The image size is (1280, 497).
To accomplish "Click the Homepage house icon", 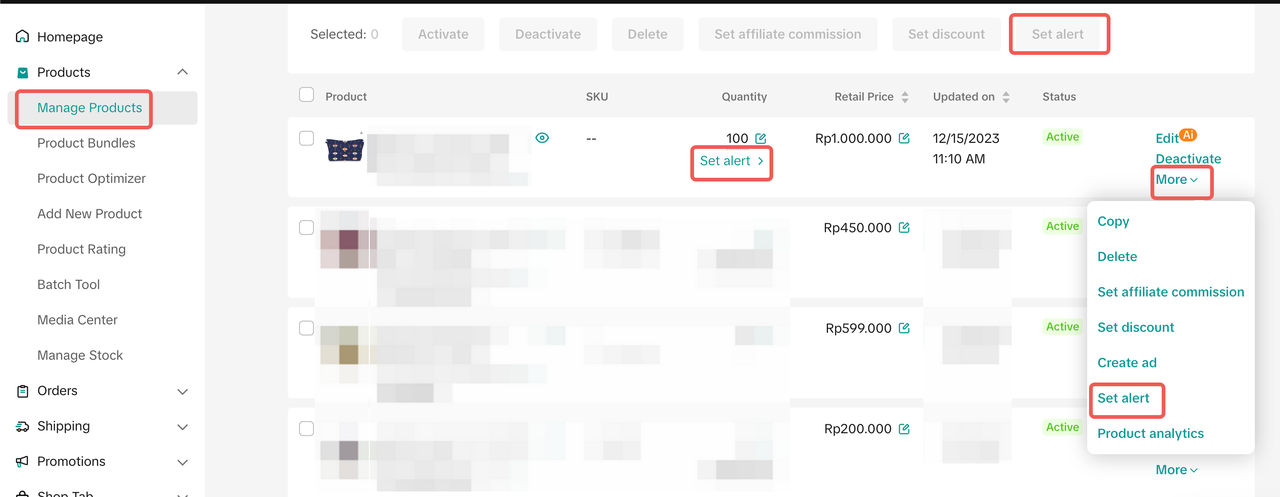I will pos(23,37).
